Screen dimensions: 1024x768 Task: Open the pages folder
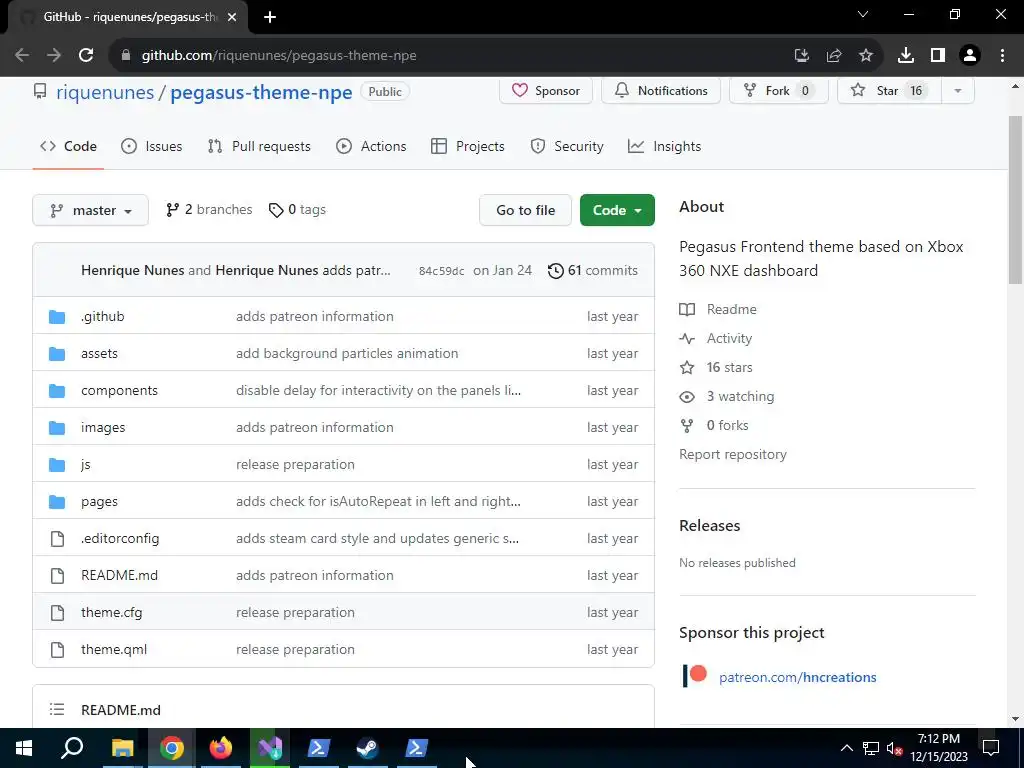(99, 502)
